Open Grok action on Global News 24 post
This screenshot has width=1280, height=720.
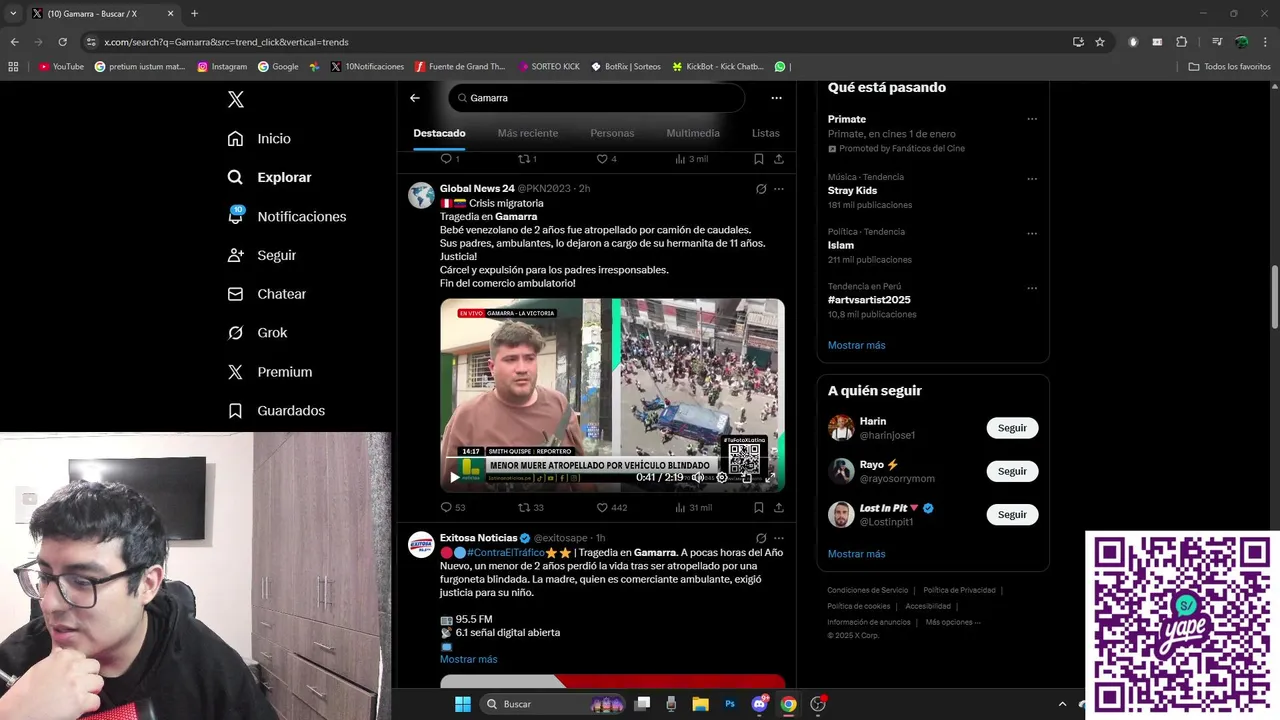coord(761,189)
